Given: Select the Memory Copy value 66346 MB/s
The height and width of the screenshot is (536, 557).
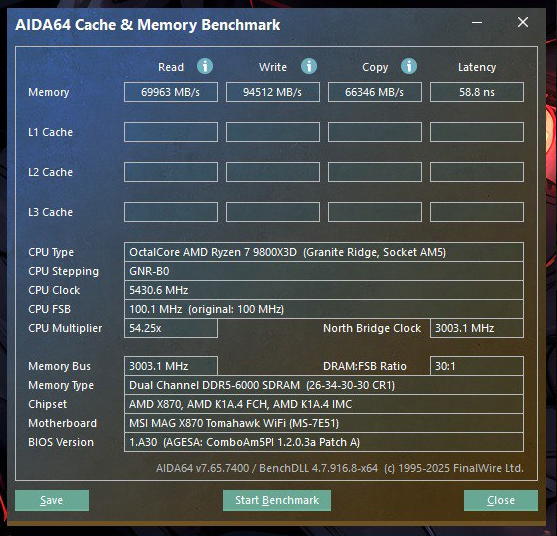Looking at the screenshot, I should pos(375,92).
